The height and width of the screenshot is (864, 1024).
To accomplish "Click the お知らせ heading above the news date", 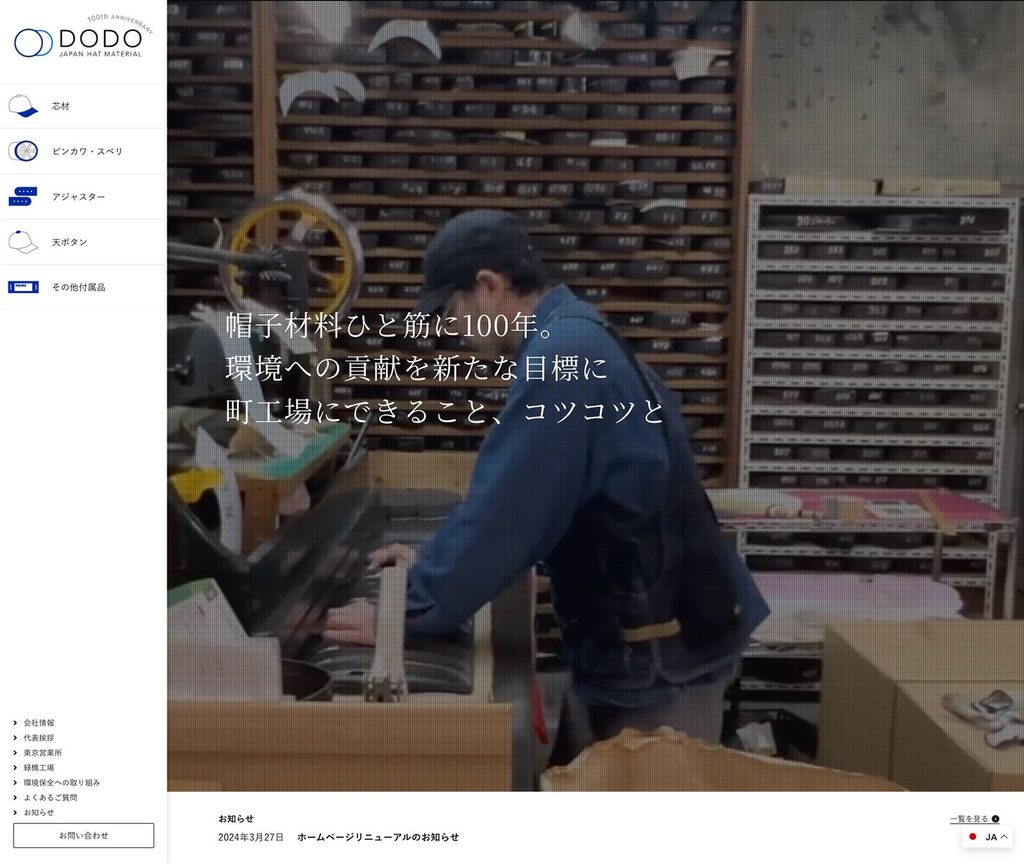I will [236, 818].
